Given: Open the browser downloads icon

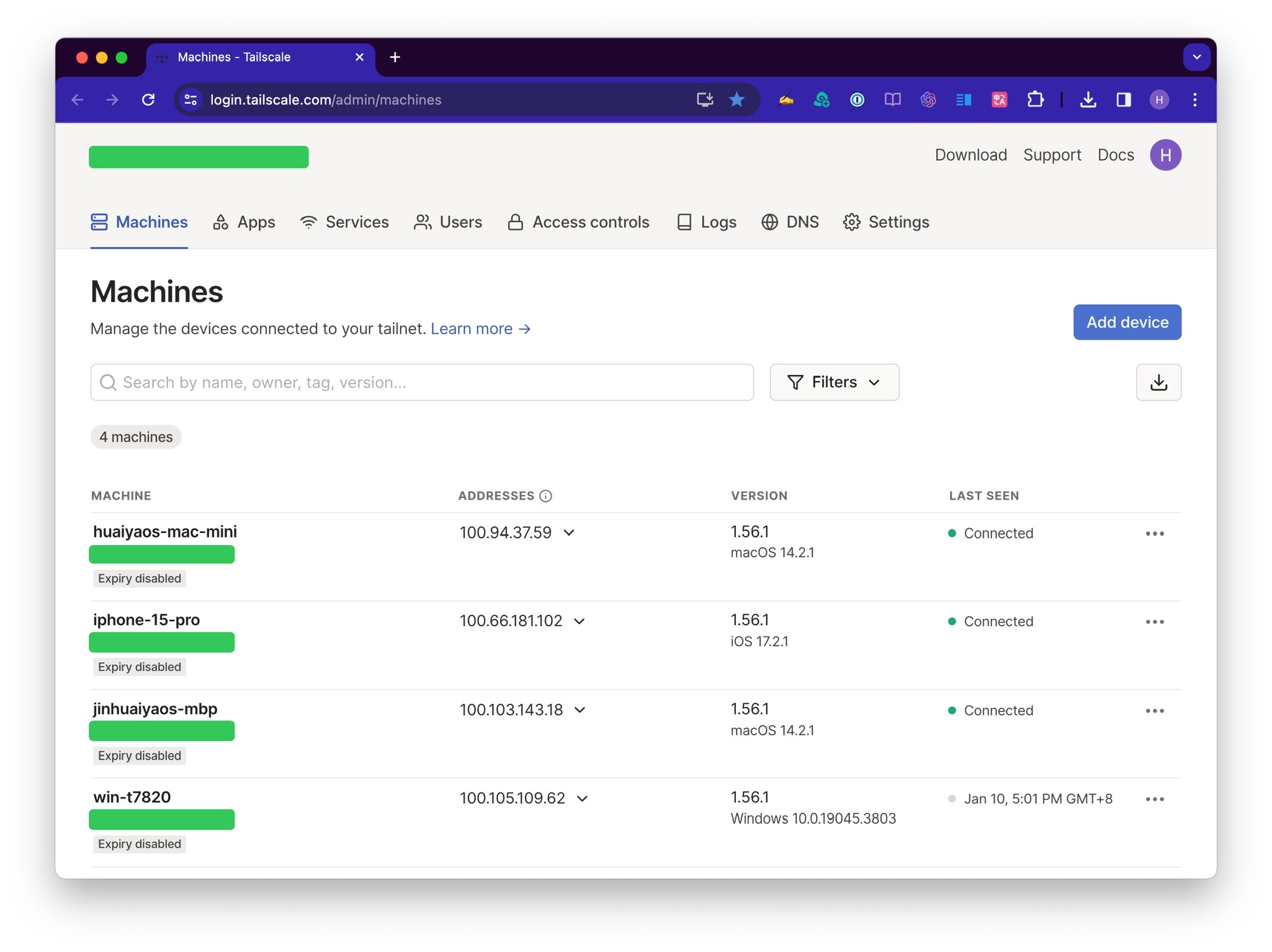Looking at the screenshot, I should pos(1088,100).
